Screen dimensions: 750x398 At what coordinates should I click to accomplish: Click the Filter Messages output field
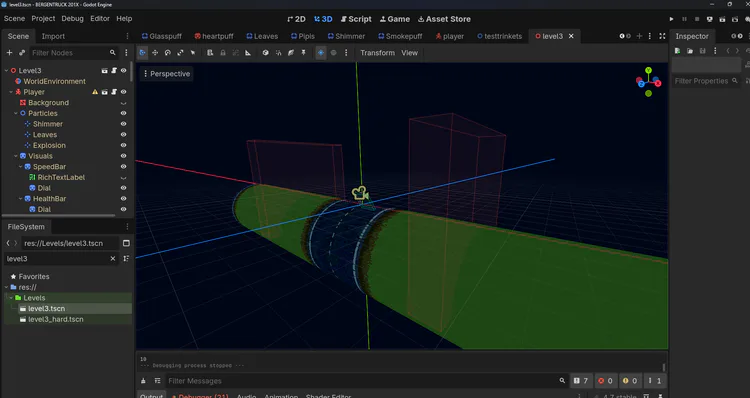(366, 381)
